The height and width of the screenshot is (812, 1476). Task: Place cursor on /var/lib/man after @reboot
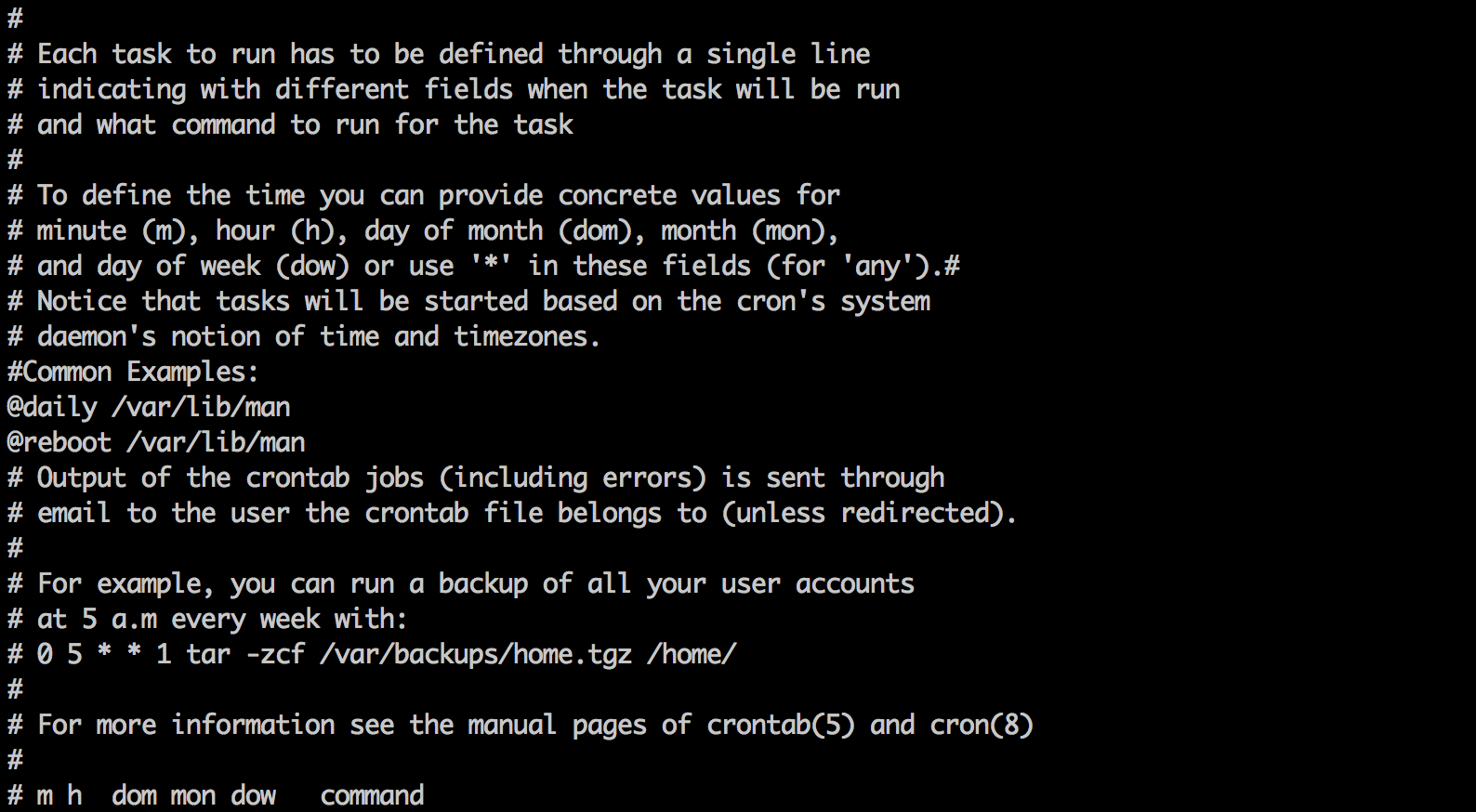[x=216, y=443]
